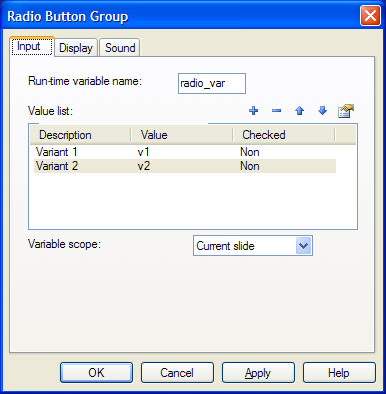The width and height of the screenshot is (386, 394).
Task: Click the run-time variable name field
Action: click(212, 83)
